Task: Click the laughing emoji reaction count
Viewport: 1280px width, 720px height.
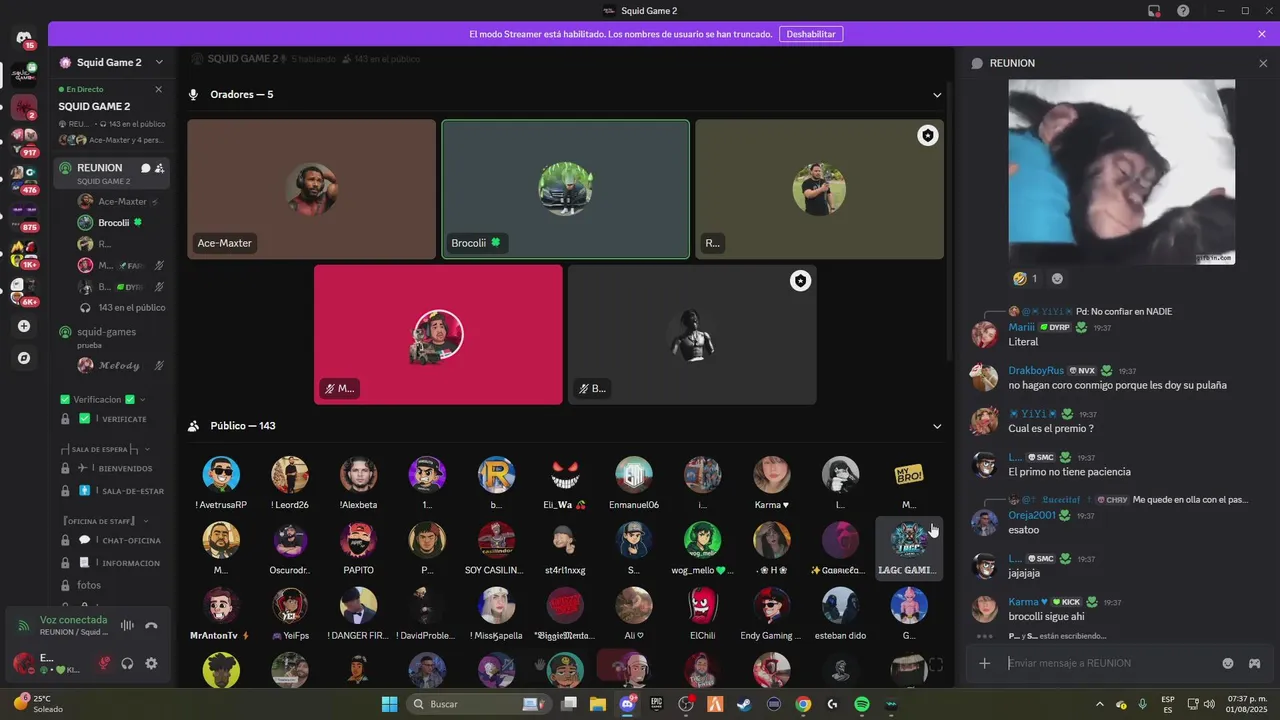Action: (x=1025, y=279)
